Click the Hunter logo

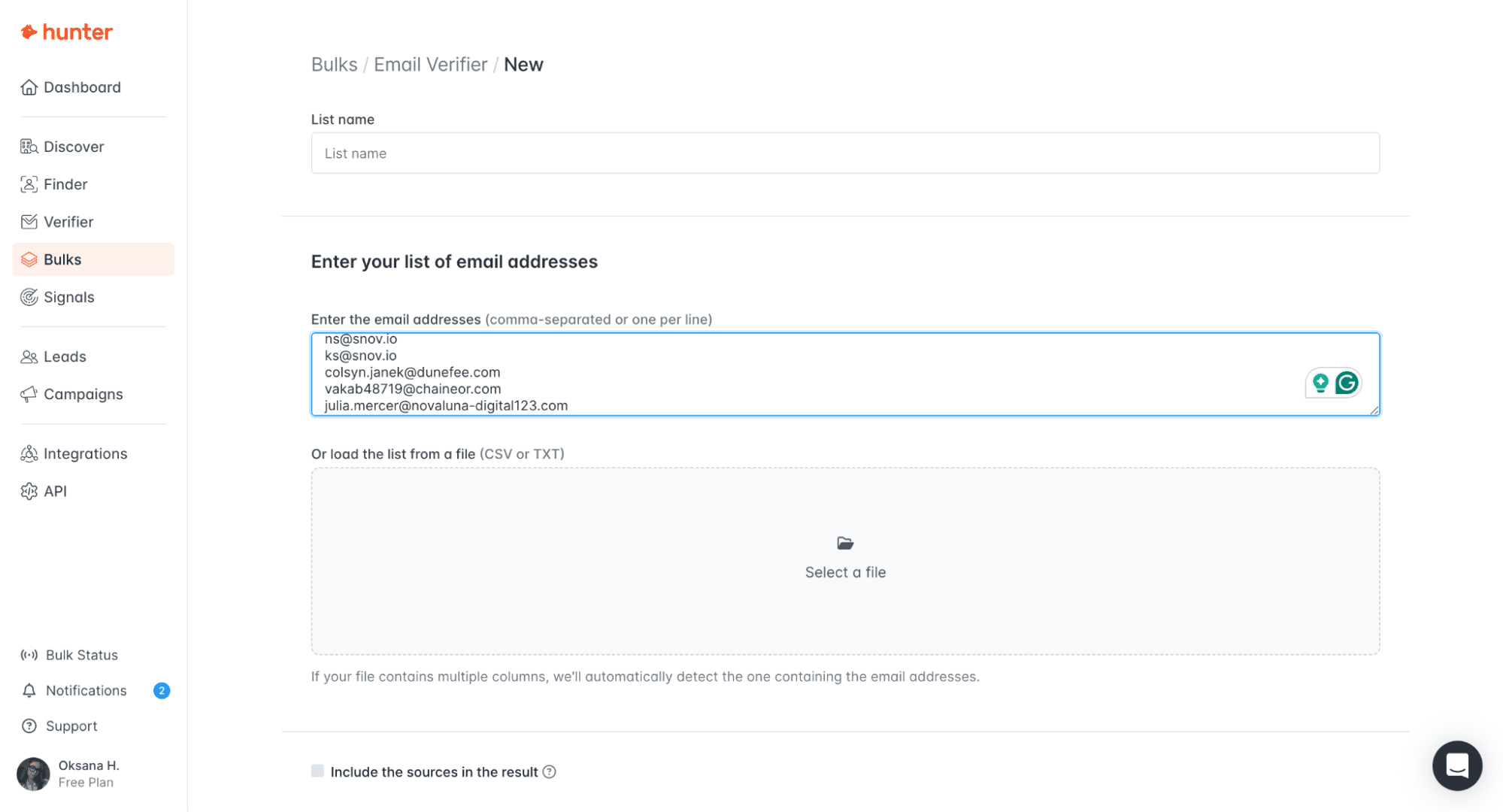tap(66, 32)
